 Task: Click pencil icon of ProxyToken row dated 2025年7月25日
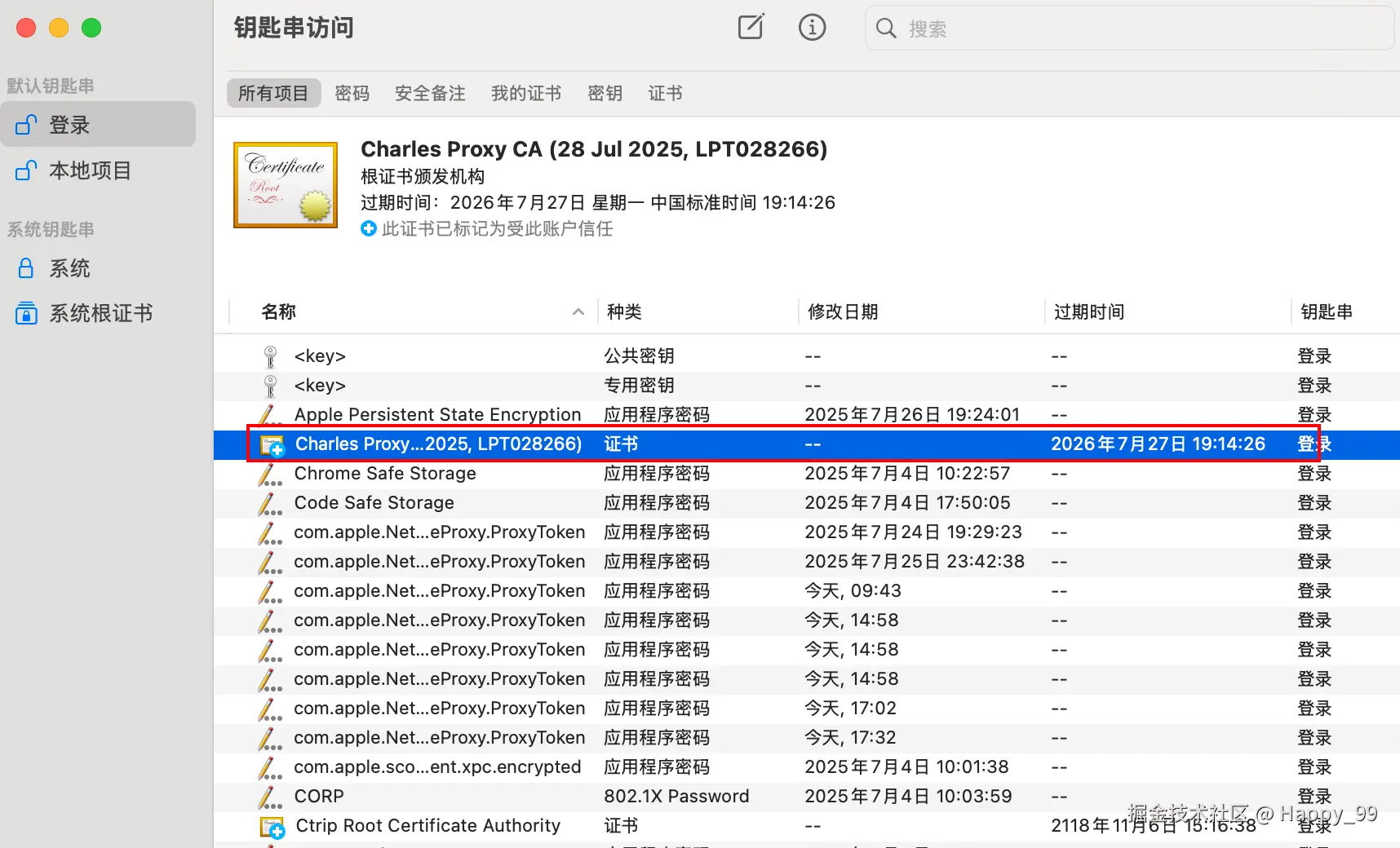270,562
